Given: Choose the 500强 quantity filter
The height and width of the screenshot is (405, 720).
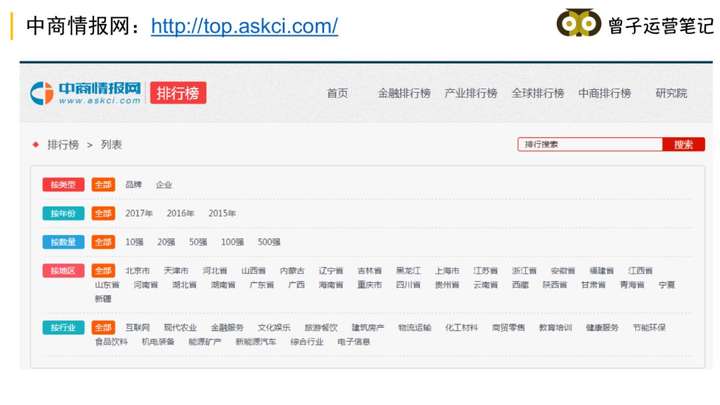Looking at the screenshot, I should click(269, 242).
